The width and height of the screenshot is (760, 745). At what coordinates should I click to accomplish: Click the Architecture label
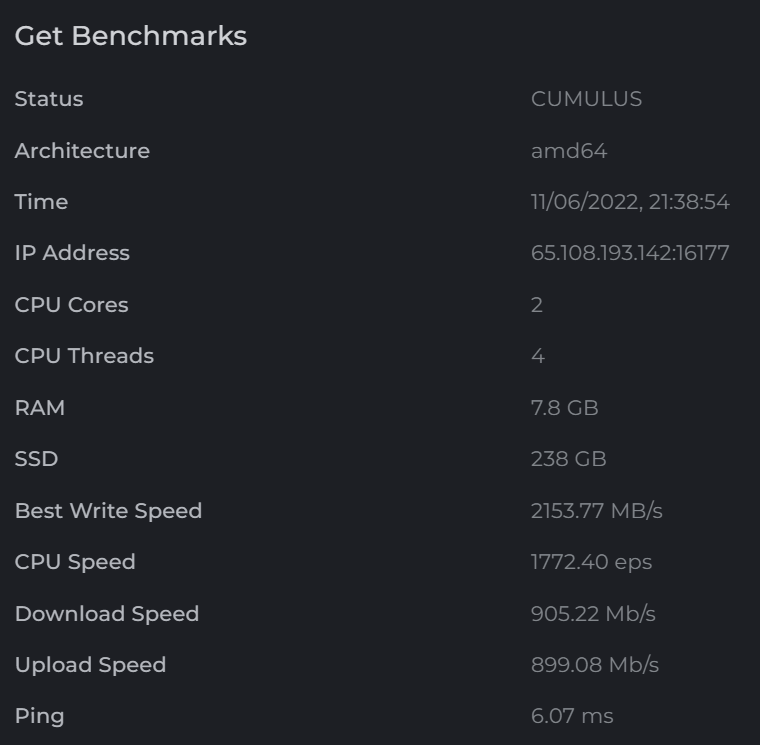point(82,151)
